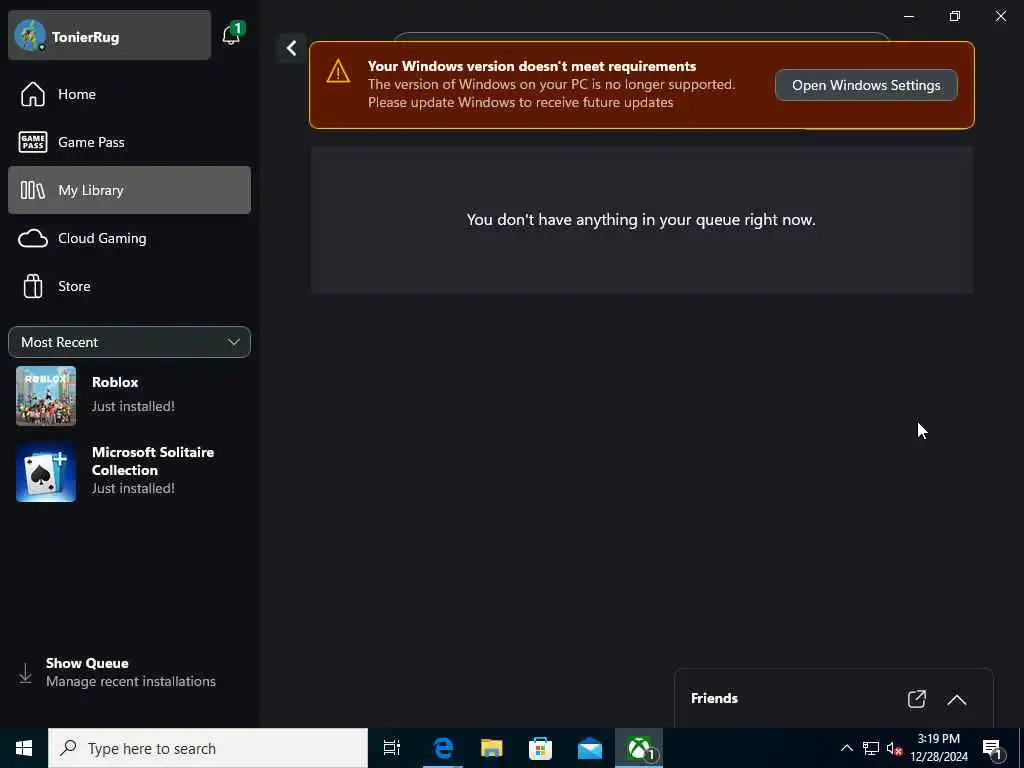
Task: Click the warning triangle icon
Action: coord(338,71)
